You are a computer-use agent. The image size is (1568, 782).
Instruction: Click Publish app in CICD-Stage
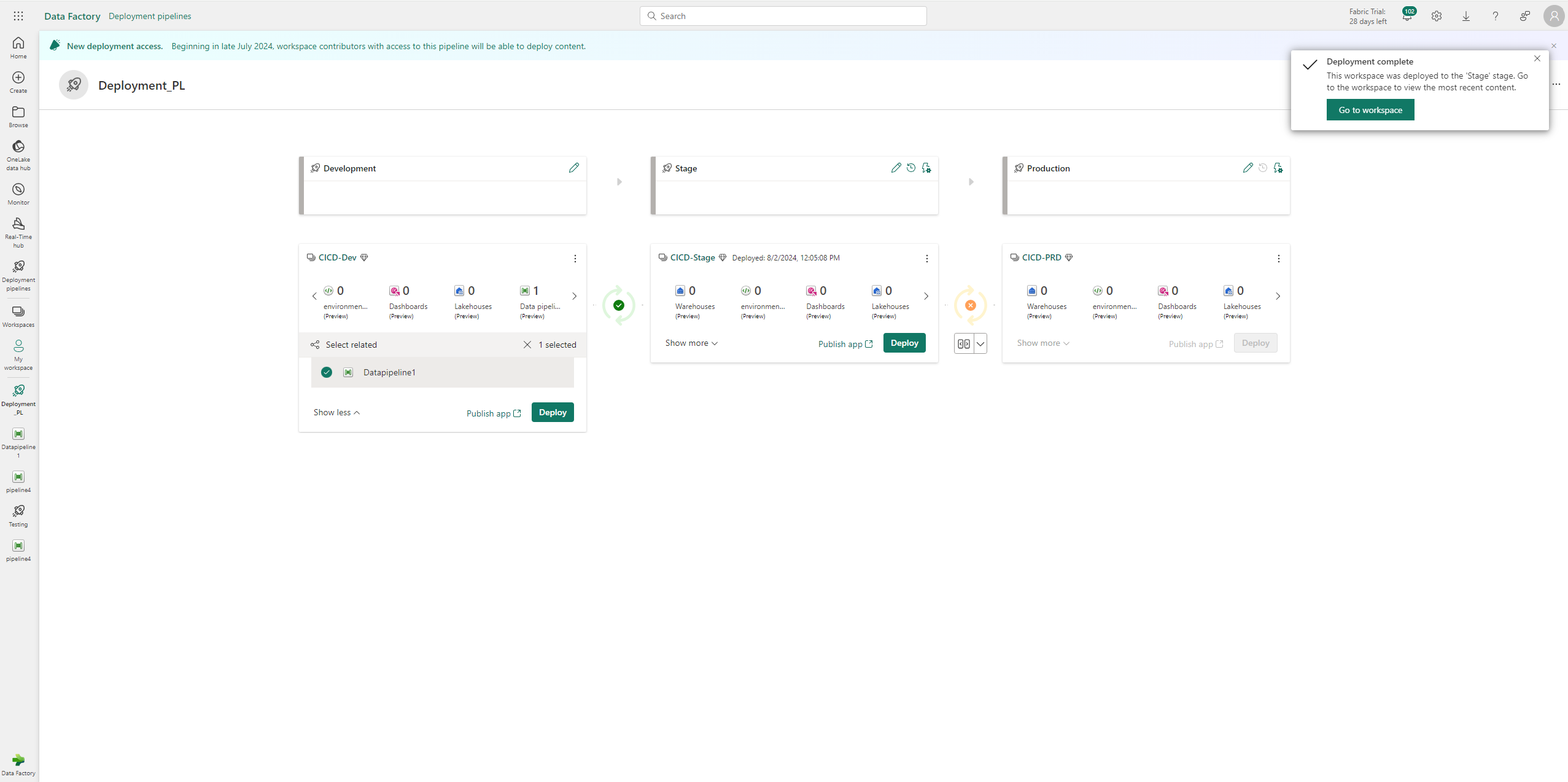coord(845,344)
